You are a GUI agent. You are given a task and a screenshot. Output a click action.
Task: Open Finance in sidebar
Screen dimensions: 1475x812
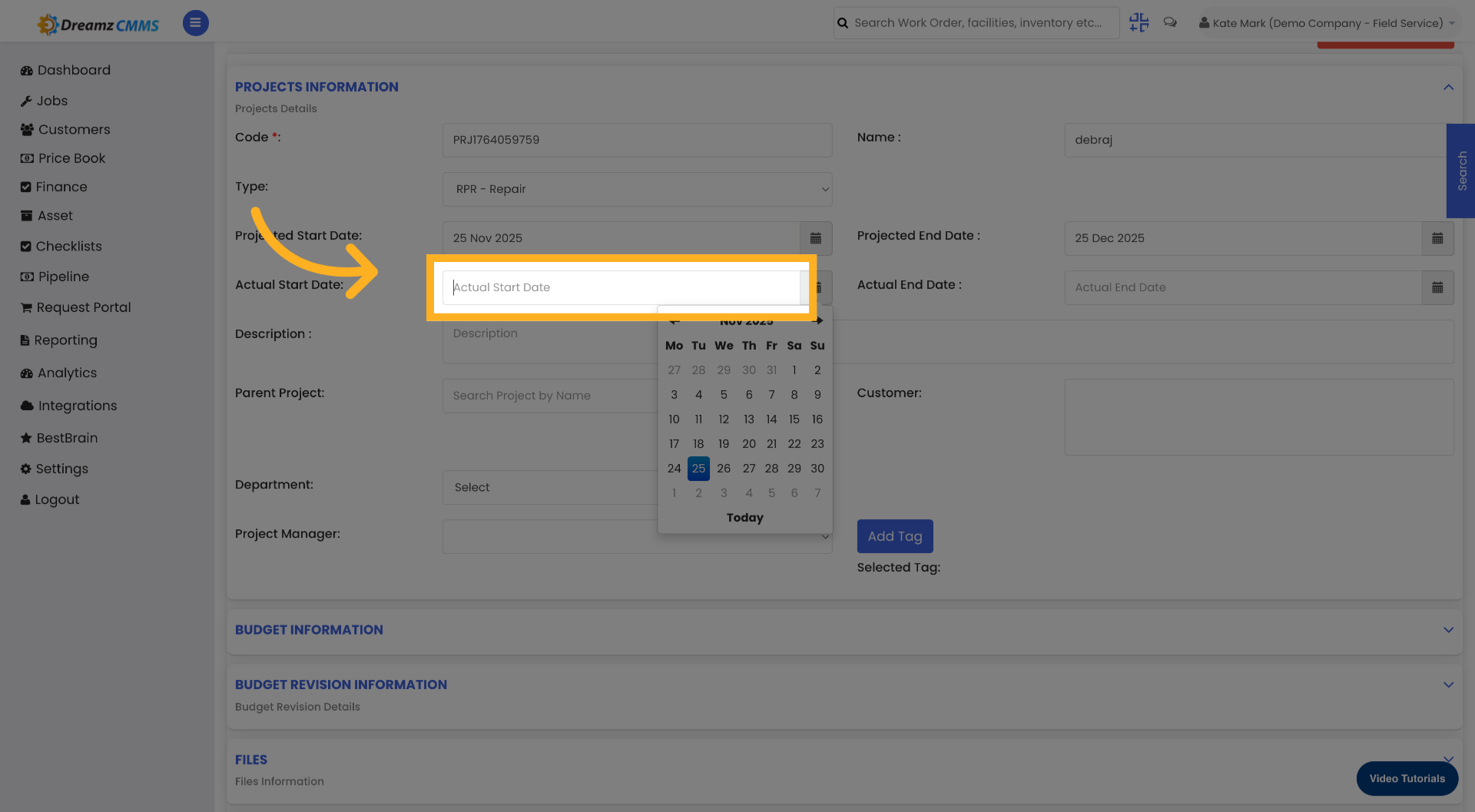point(54,187)
